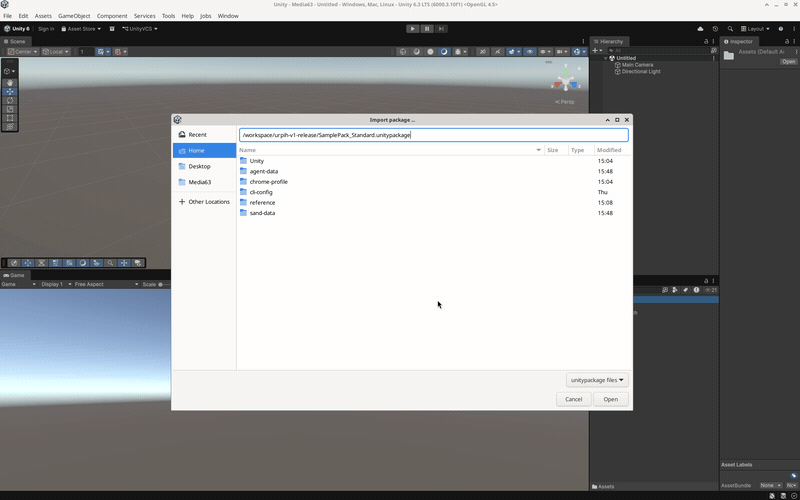Select Main Camera in Hierarchy
The width and height of the screenshot is (800, 500).
tap(637, 65)
